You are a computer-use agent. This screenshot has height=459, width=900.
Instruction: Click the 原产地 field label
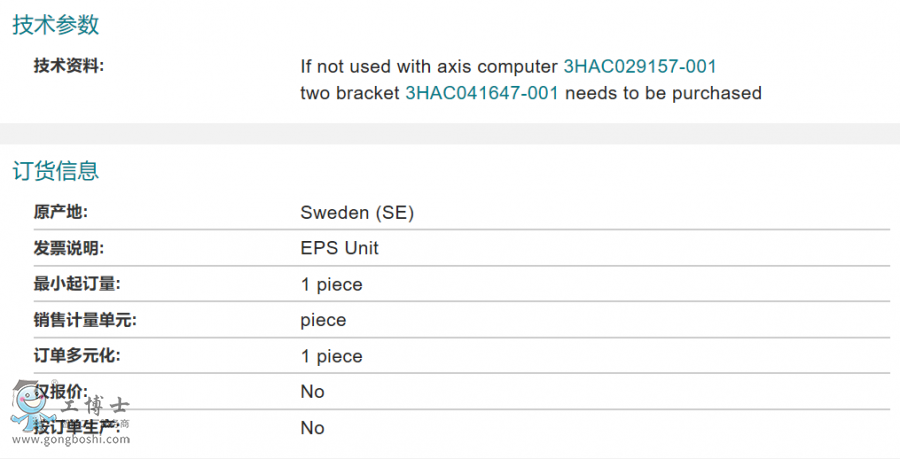point(61,212)
